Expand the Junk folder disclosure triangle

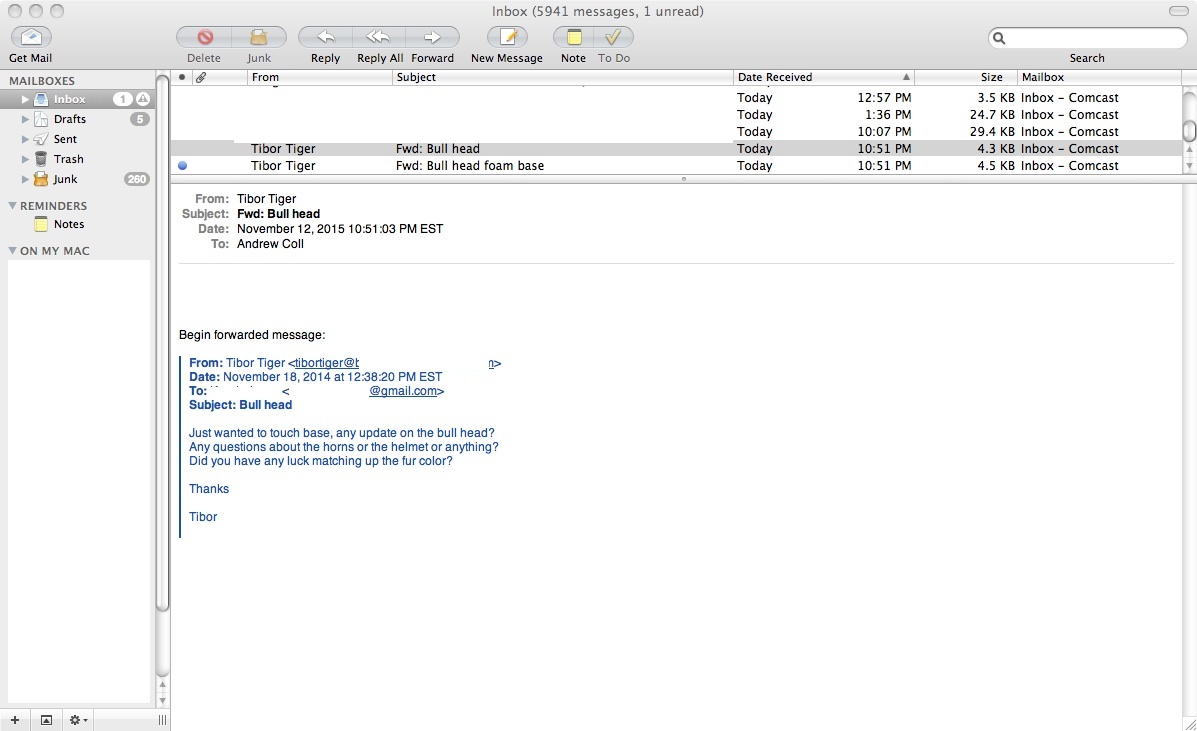tap(26, 180)
